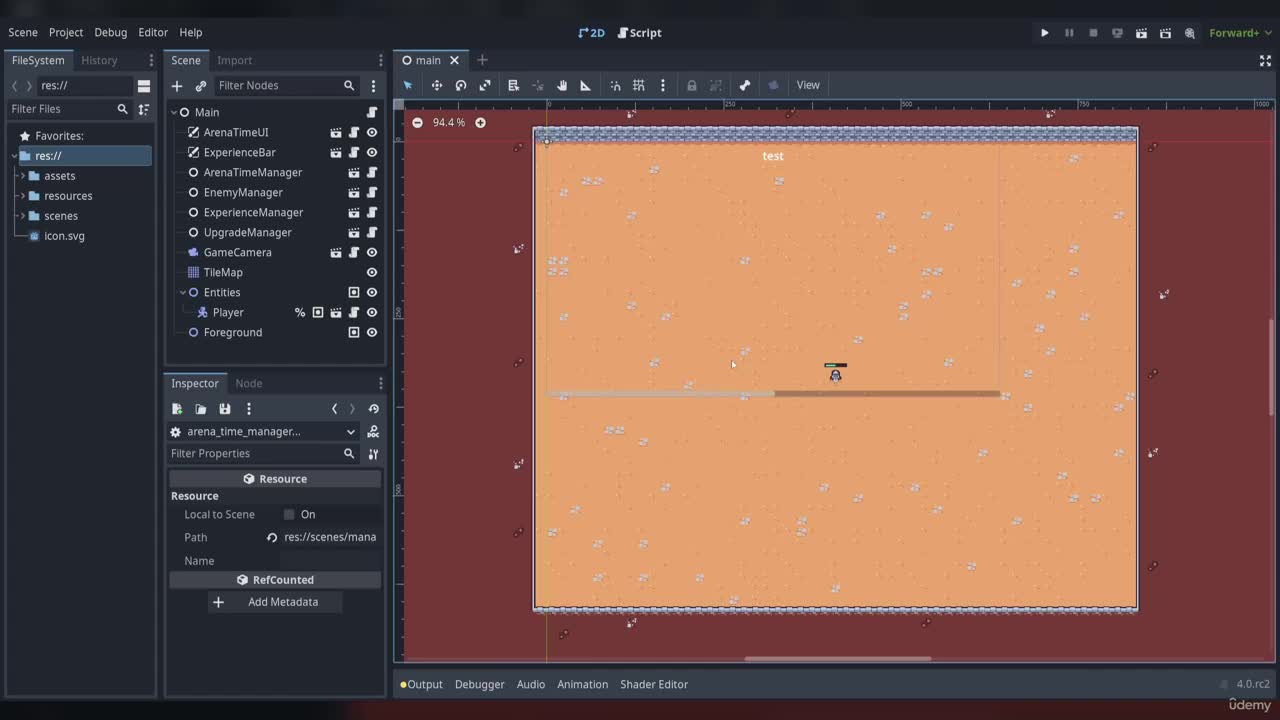Click Player unique name percent icon
Image resolution: width=1280 pixels, height=720 pixels.
pos(300,312)
